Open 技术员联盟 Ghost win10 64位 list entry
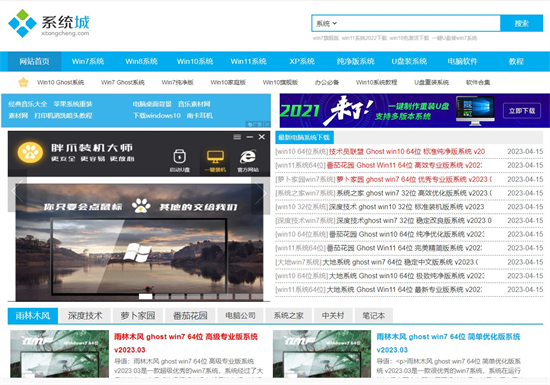The width and height of the screenshot is (550, 385). click(x=407, y=151)
